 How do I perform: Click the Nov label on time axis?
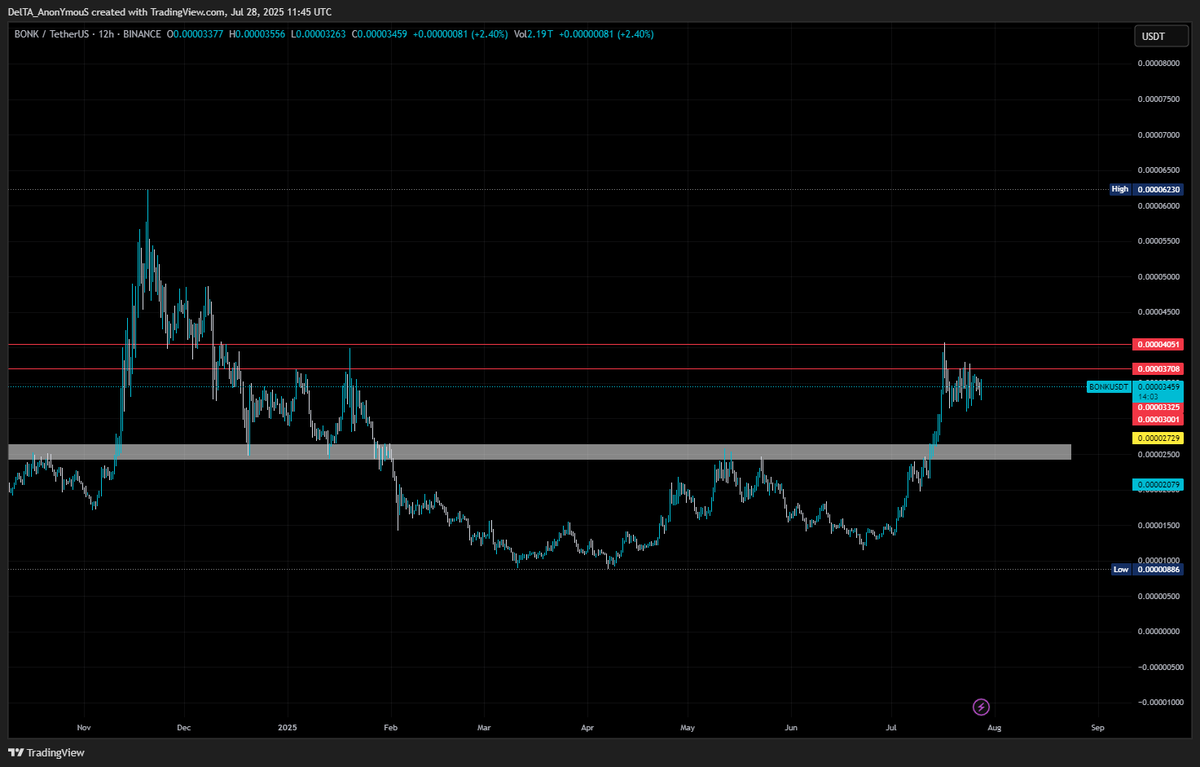(x=84, y=728)
